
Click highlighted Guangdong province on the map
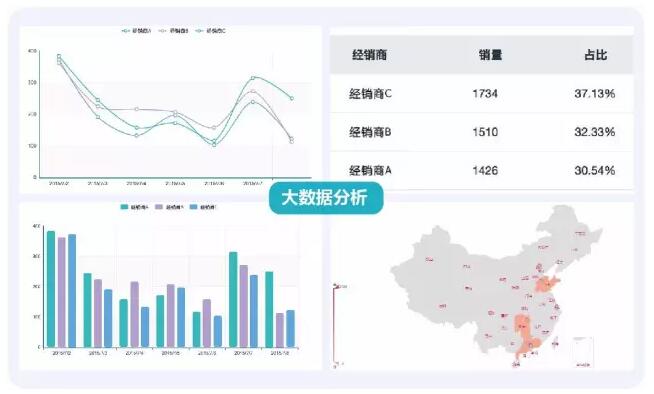529,346
